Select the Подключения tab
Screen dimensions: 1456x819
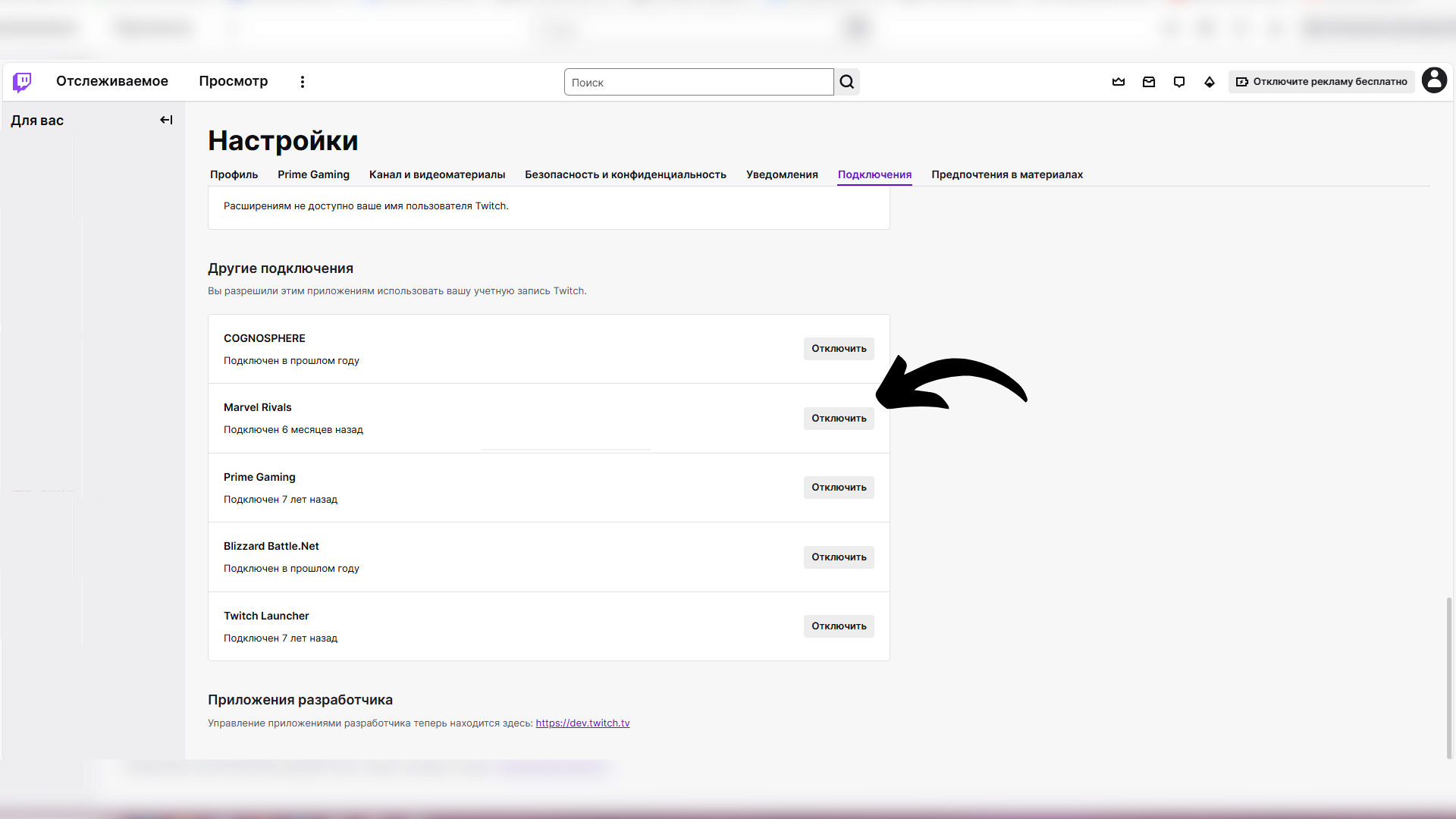pyautogui.click(x=874, y=174)
